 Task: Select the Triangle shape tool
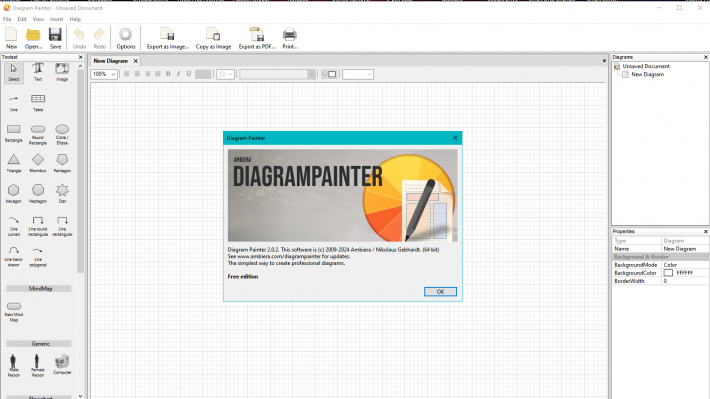14,164
